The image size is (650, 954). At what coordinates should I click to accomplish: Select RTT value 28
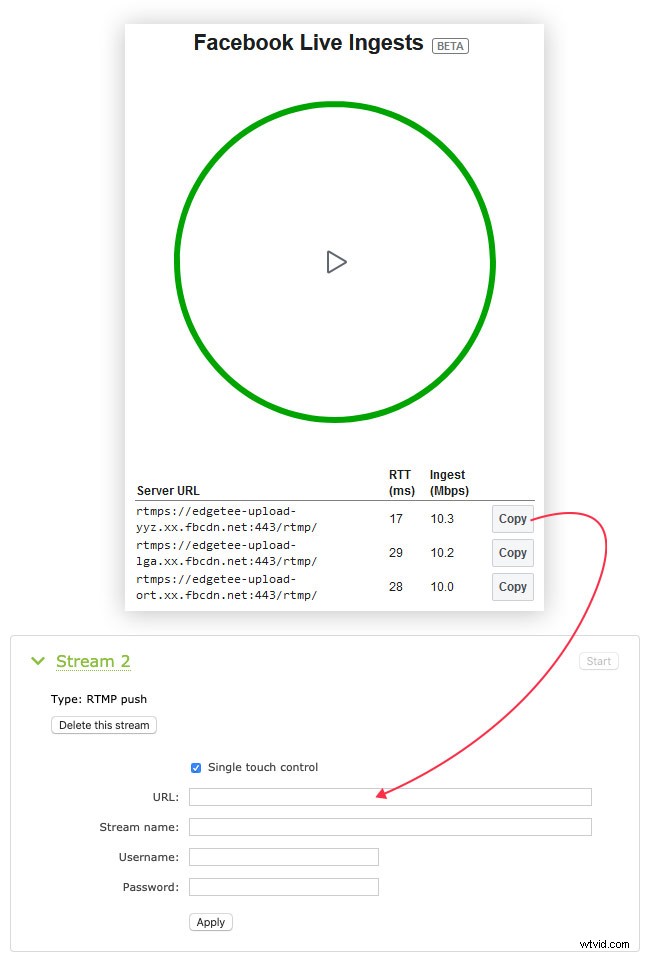point(396,587)
